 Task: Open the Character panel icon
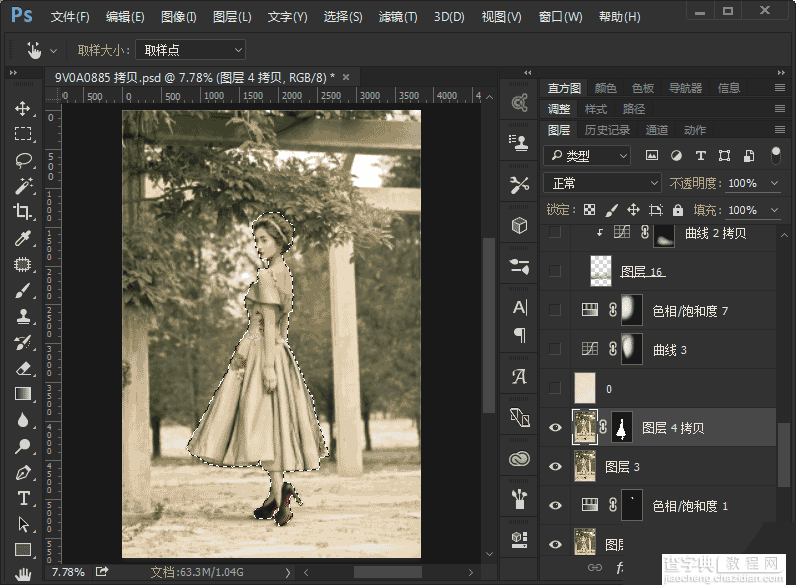coord(519,307)
